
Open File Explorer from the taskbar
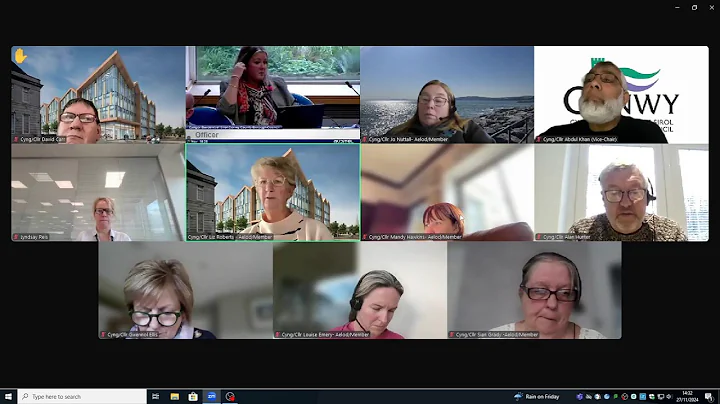pyautogui.click(x=174, y=396)
